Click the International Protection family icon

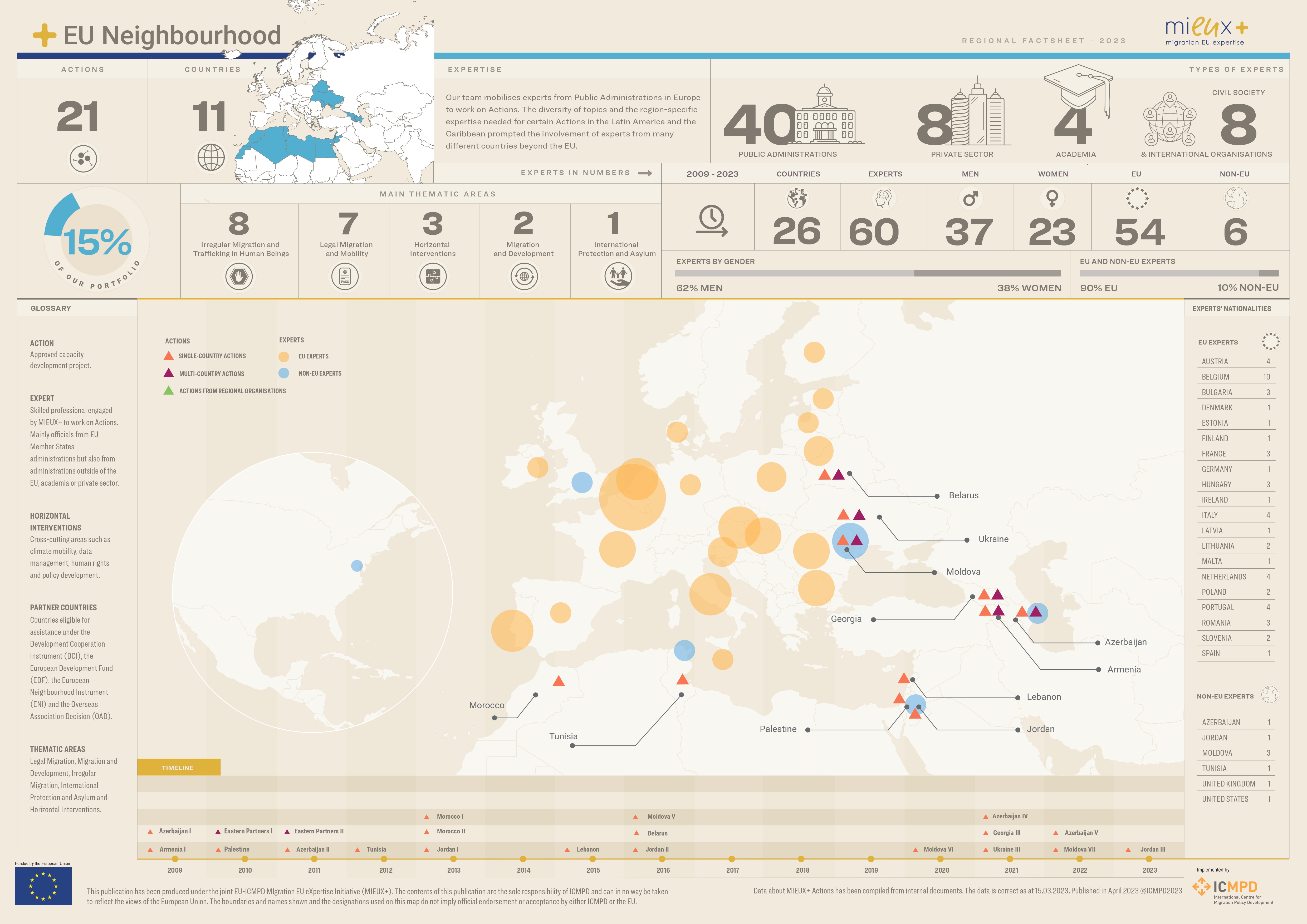coord(618,276)
